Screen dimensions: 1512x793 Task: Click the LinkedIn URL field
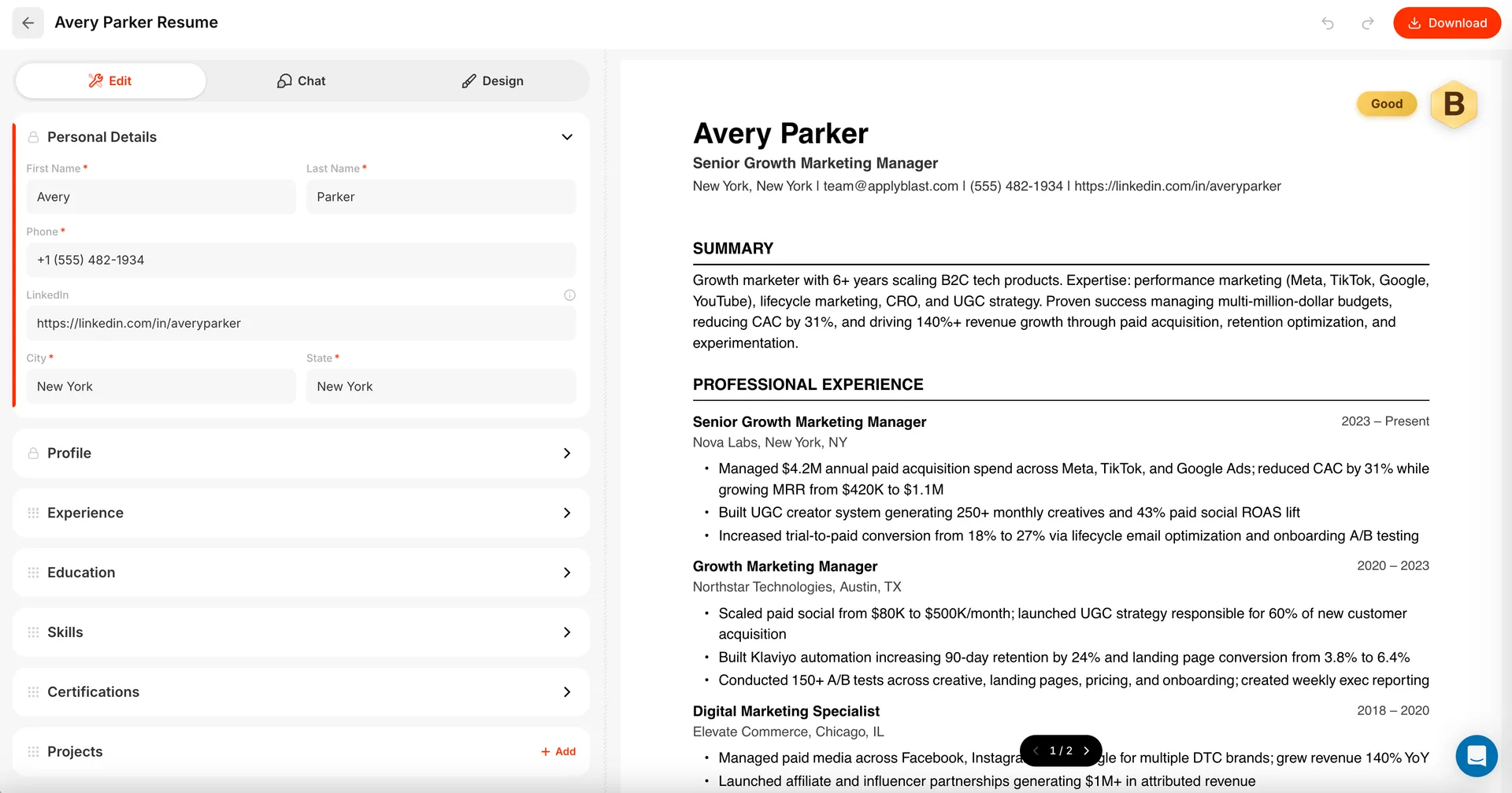301,323
